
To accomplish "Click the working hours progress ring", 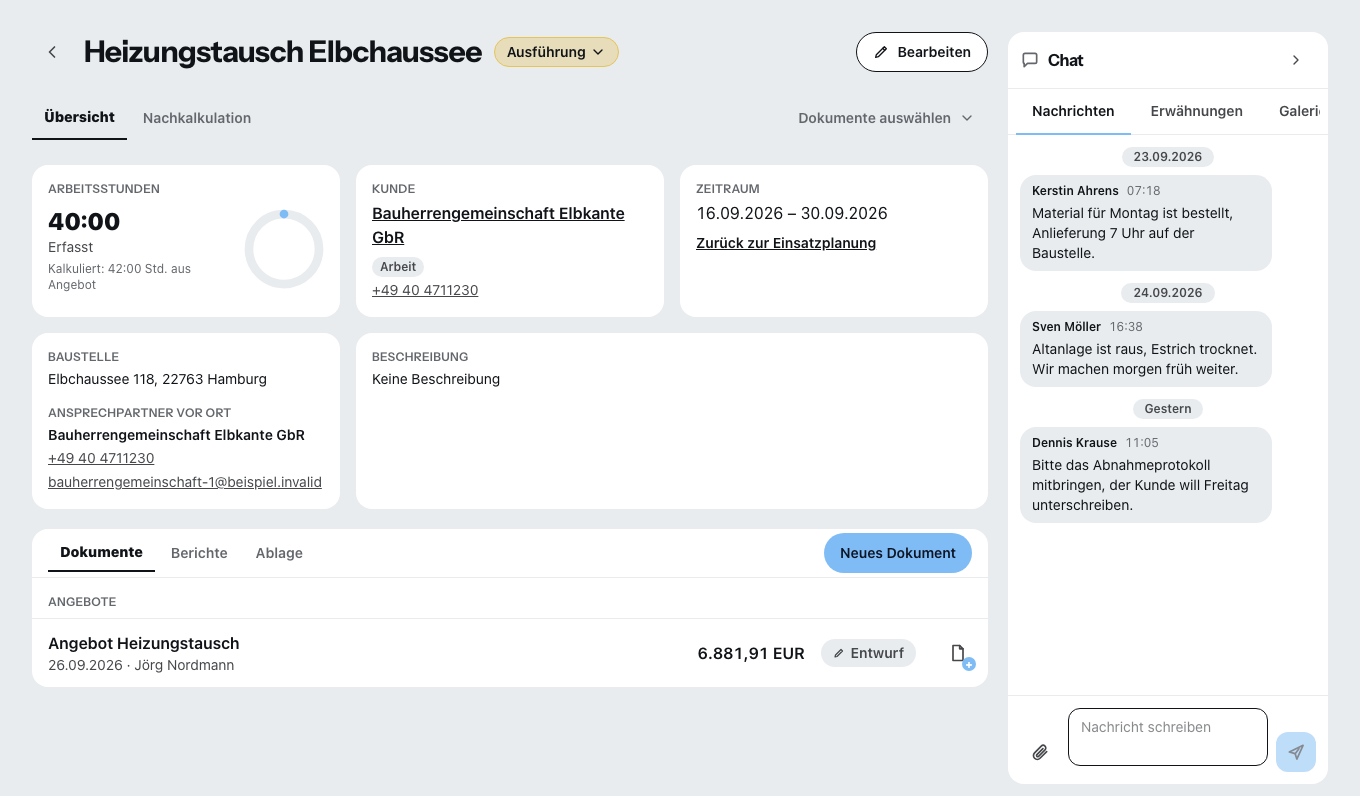I will tap(284, 249).
